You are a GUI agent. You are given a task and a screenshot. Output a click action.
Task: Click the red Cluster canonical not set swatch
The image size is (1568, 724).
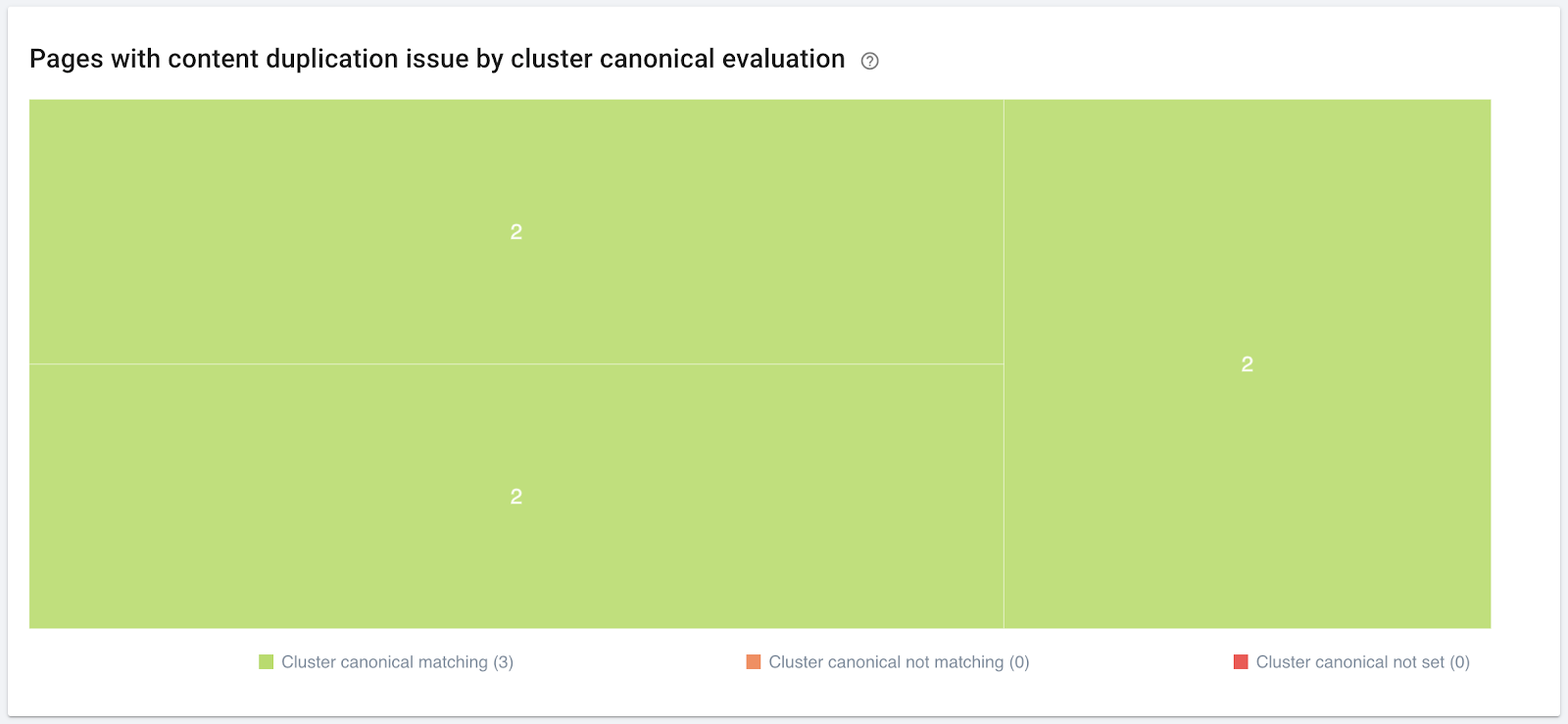(1241, 662)
